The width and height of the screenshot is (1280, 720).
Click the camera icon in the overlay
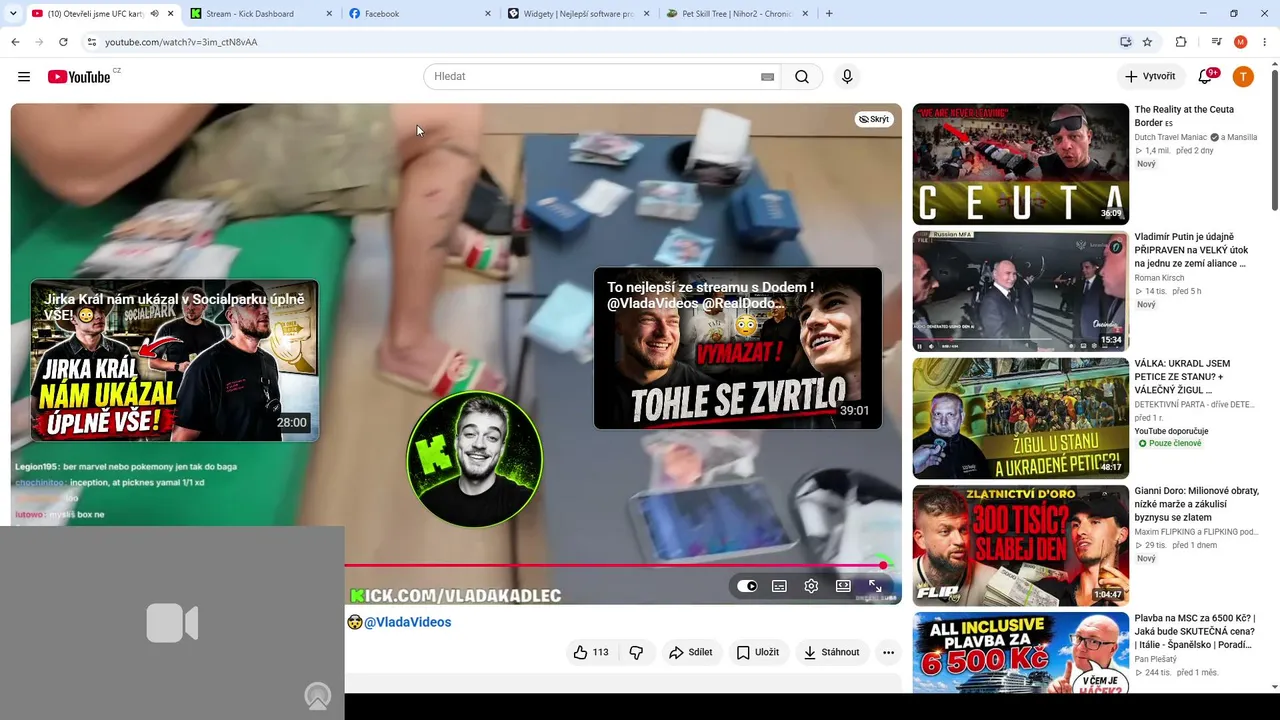click(172, 623)
